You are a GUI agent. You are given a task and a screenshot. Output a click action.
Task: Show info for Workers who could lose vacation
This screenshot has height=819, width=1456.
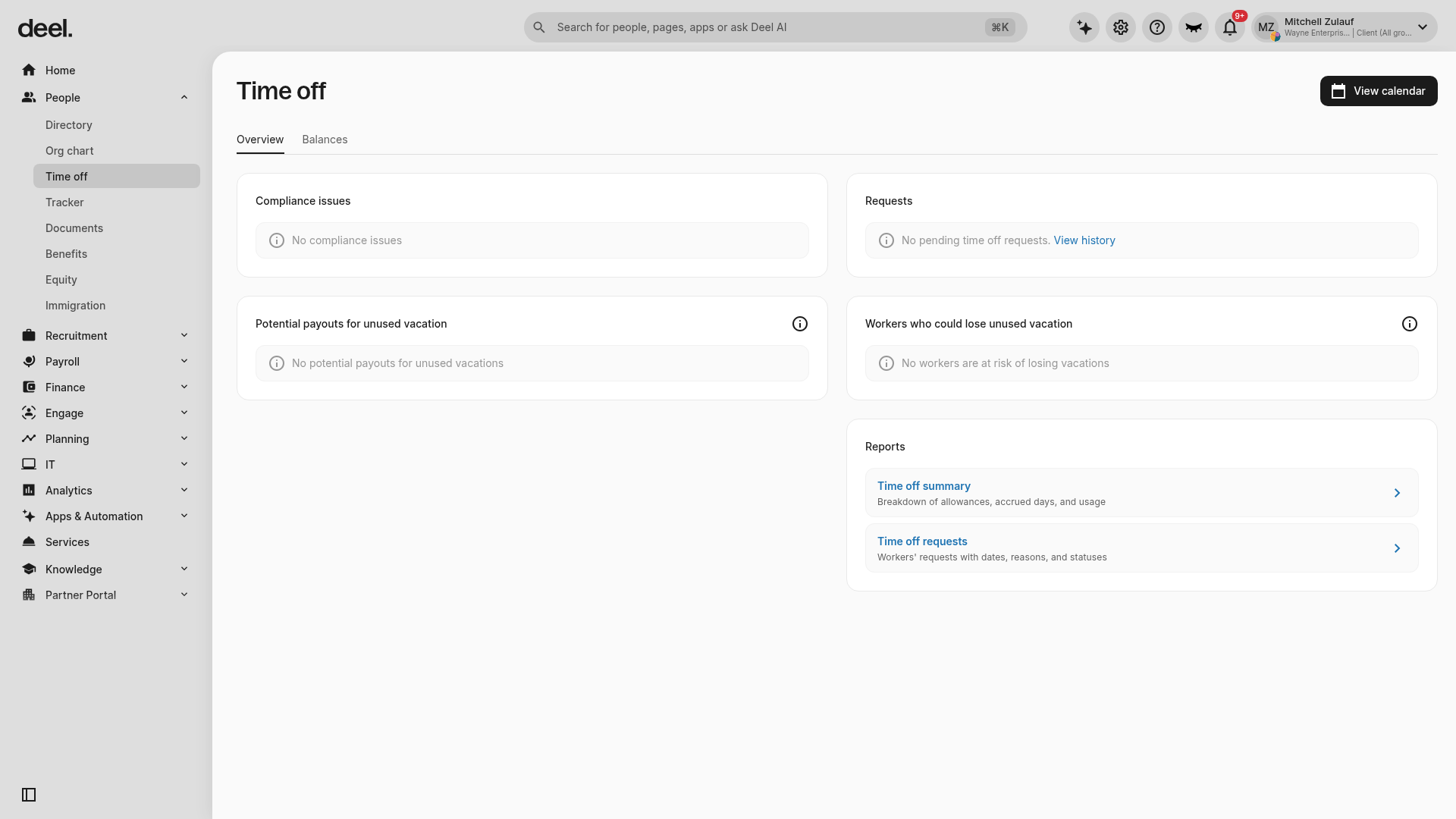pos(1410,324)
